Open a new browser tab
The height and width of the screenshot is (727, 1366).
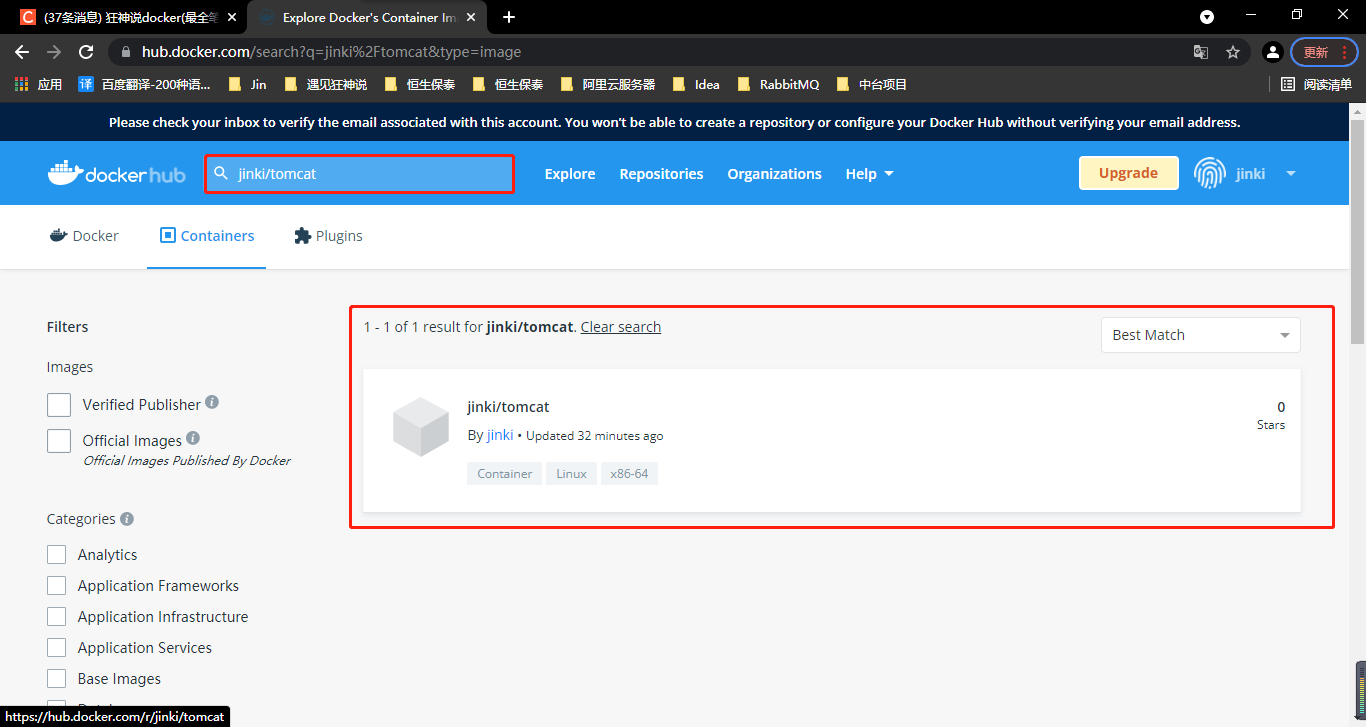pos(509,17)
